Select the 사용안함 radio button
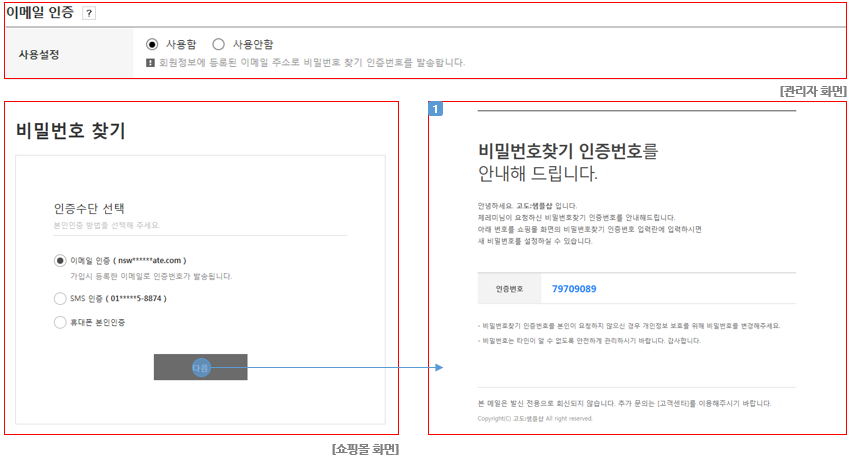The width and height of the screenshot is (852, 456). (x=218, y=44)
